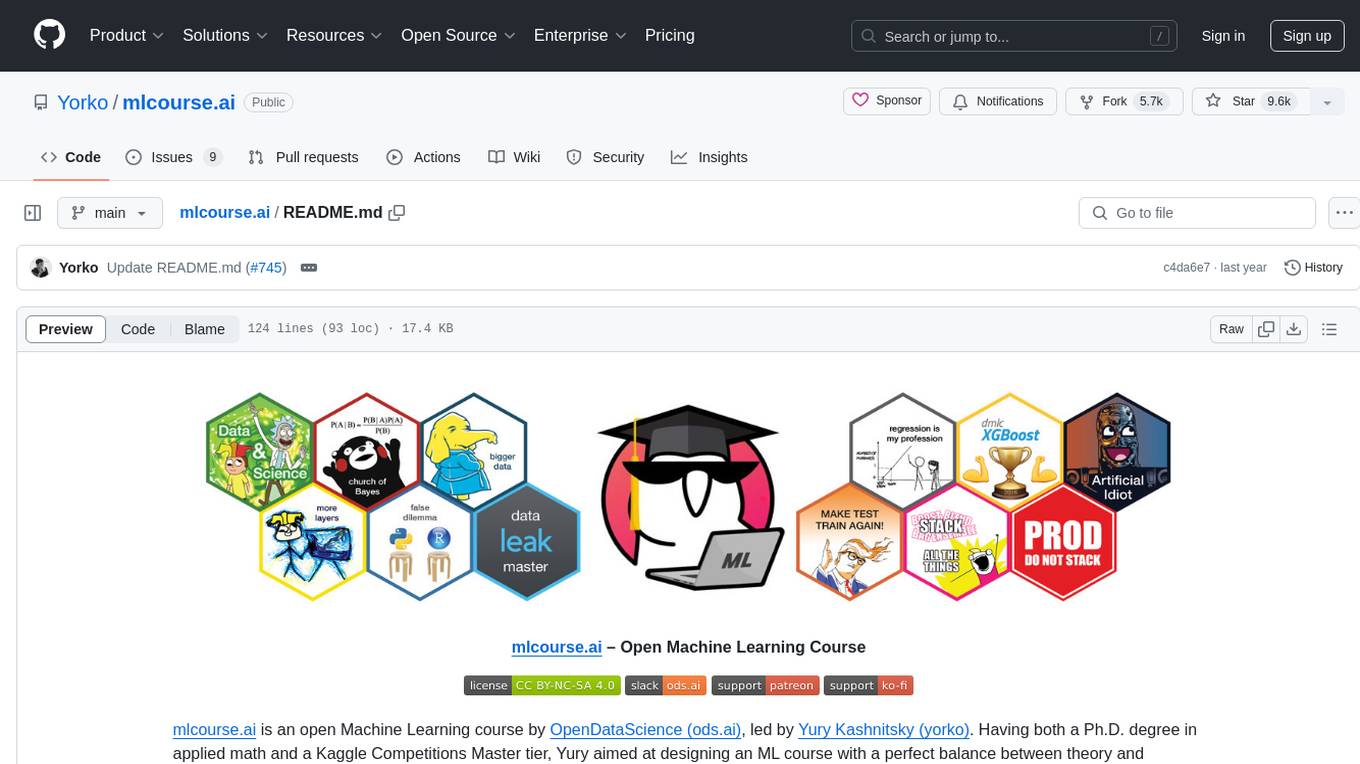Viewport: 1360px width, 764px height.
Task: Click Sign in
Action: tap(1223, 36)
